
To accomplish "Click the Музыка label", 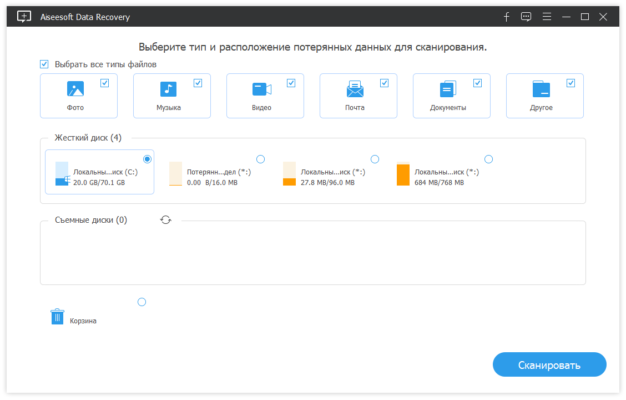I will click(168, 108).
